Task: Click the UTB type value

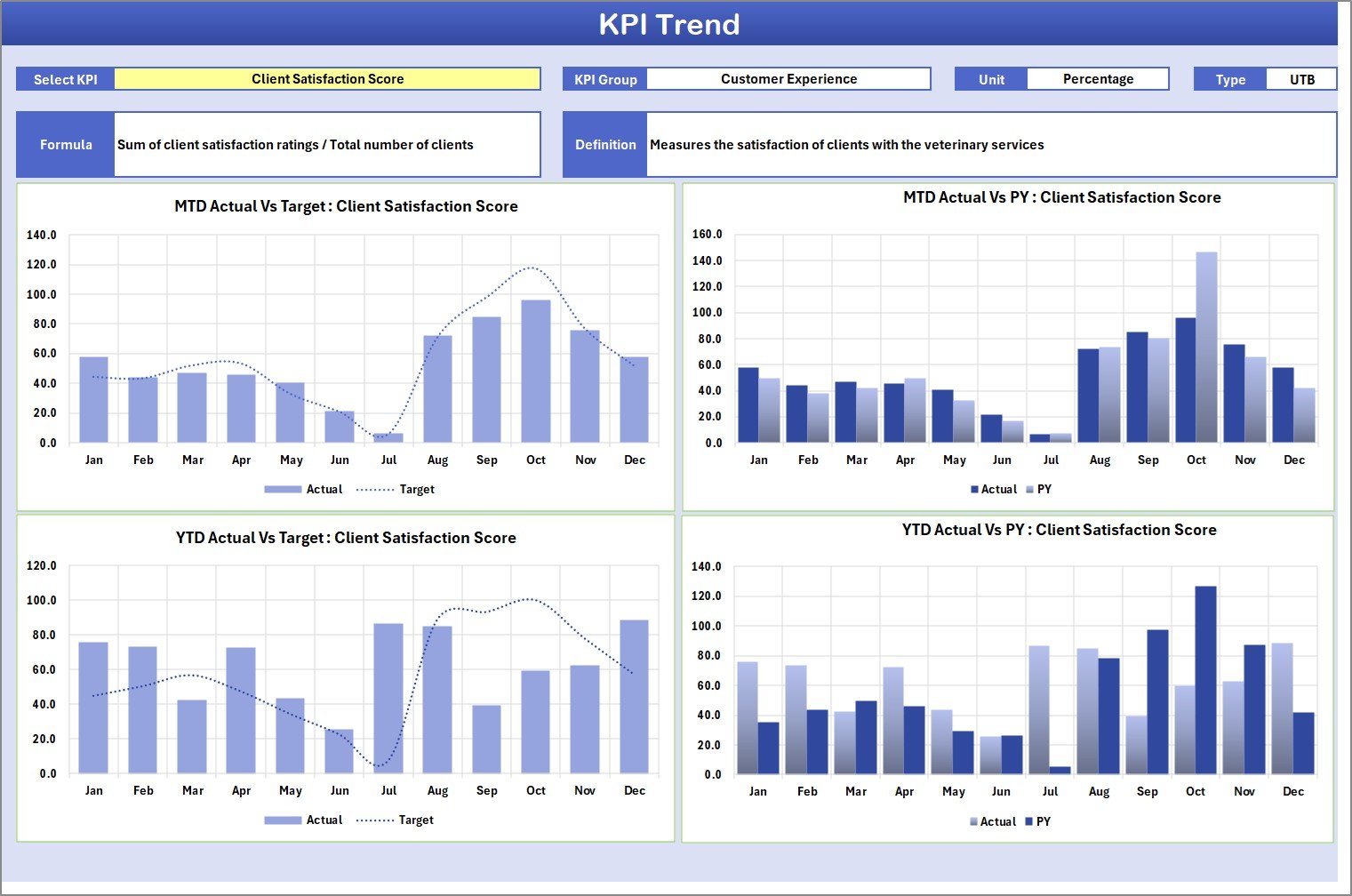Action: 1302,78
